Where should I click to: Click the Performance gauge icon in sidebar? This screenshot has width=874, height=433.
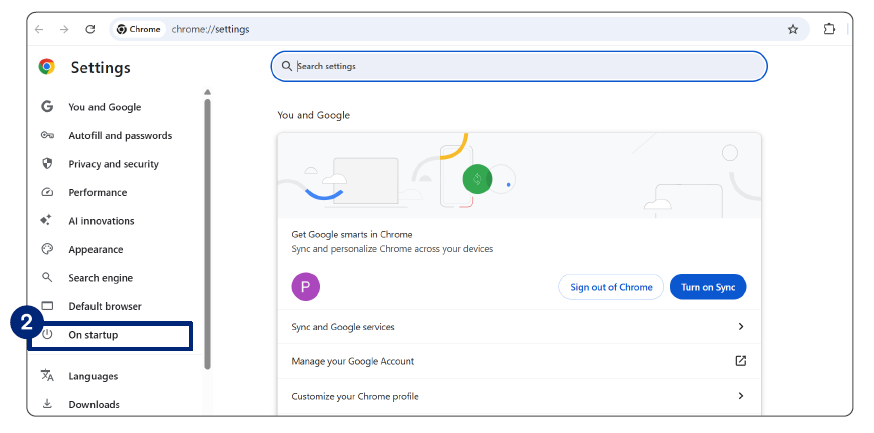(x=47, y=192)
